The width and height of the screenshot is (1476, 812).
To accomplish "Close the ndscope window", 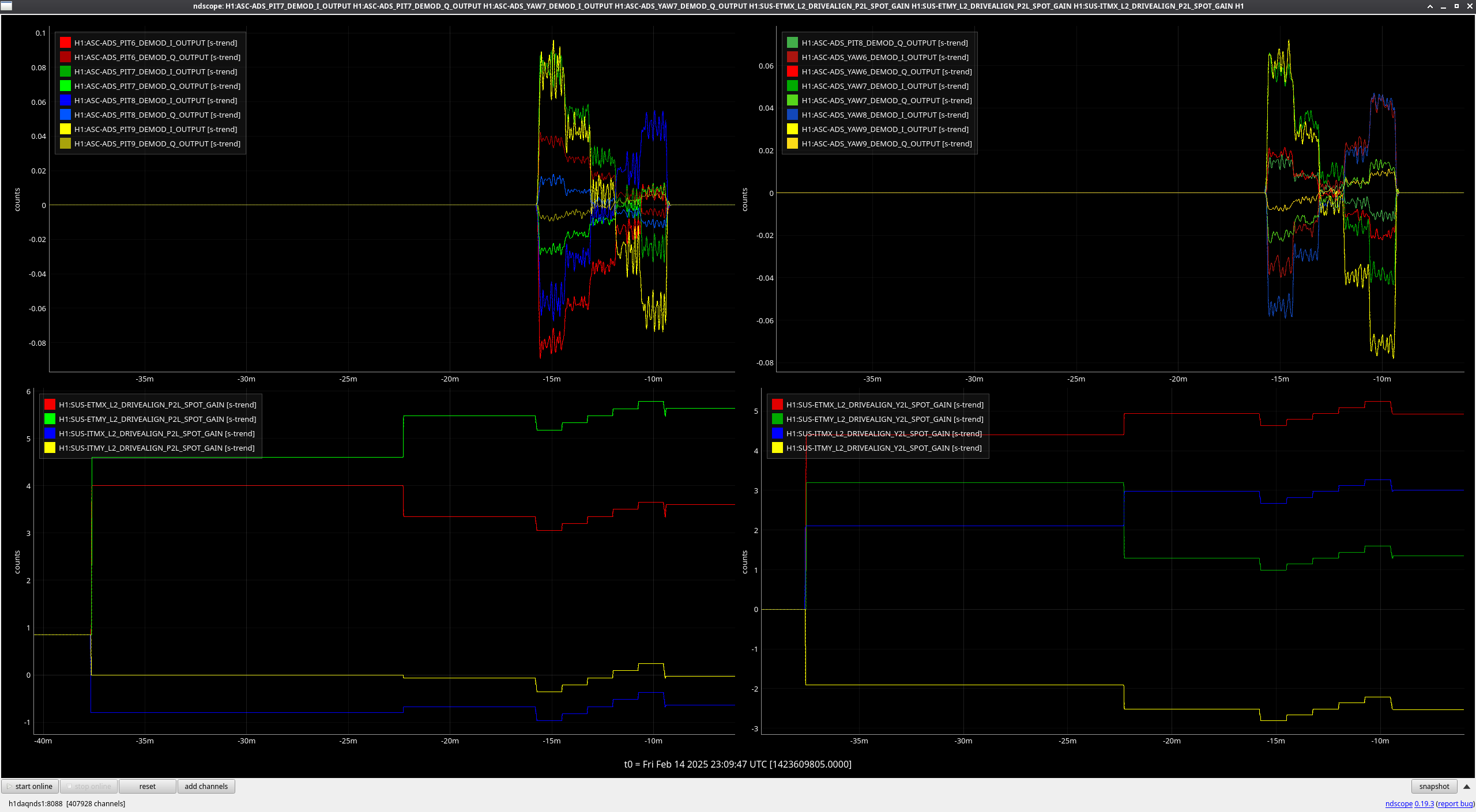I will (1469, 6).
